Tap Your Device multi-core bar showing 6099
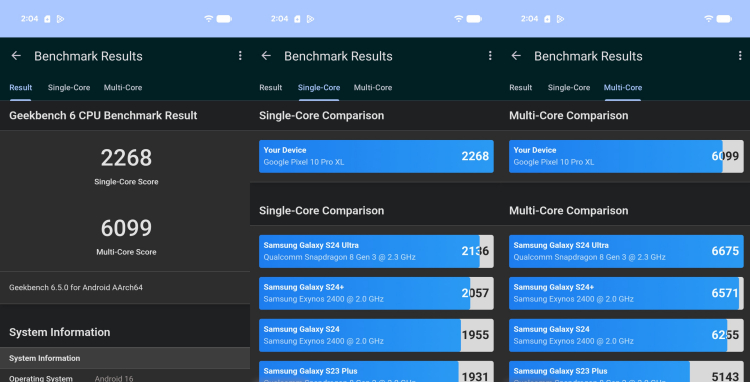 pyautogui.click(x=626, y=156)
